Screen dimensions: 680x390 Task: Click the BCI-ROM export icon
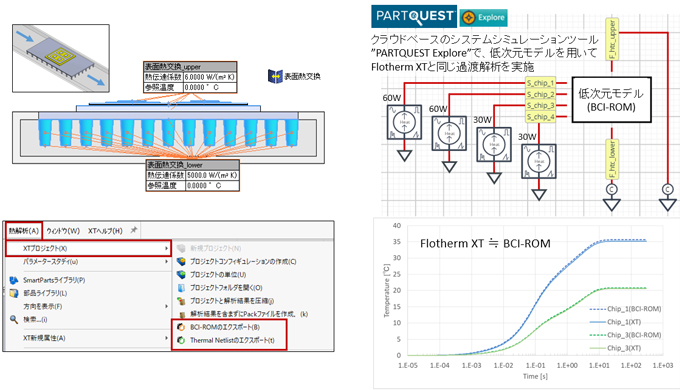tap(181, 327)
